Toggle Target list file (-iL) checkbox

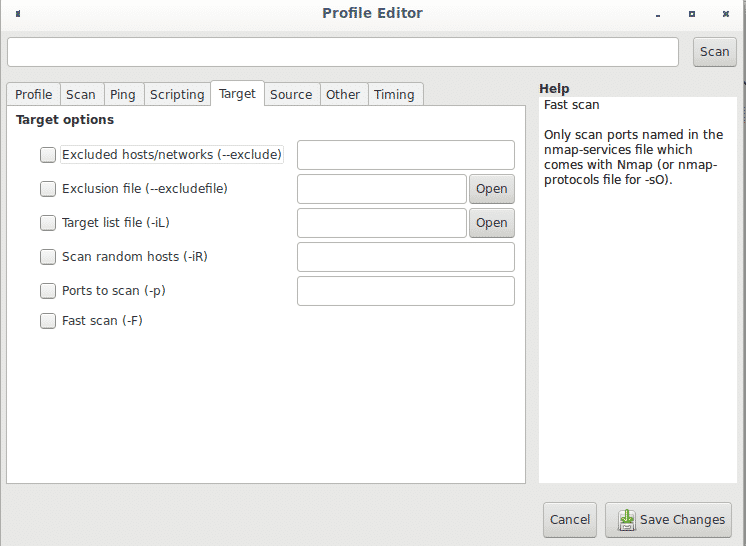point(48,223)
